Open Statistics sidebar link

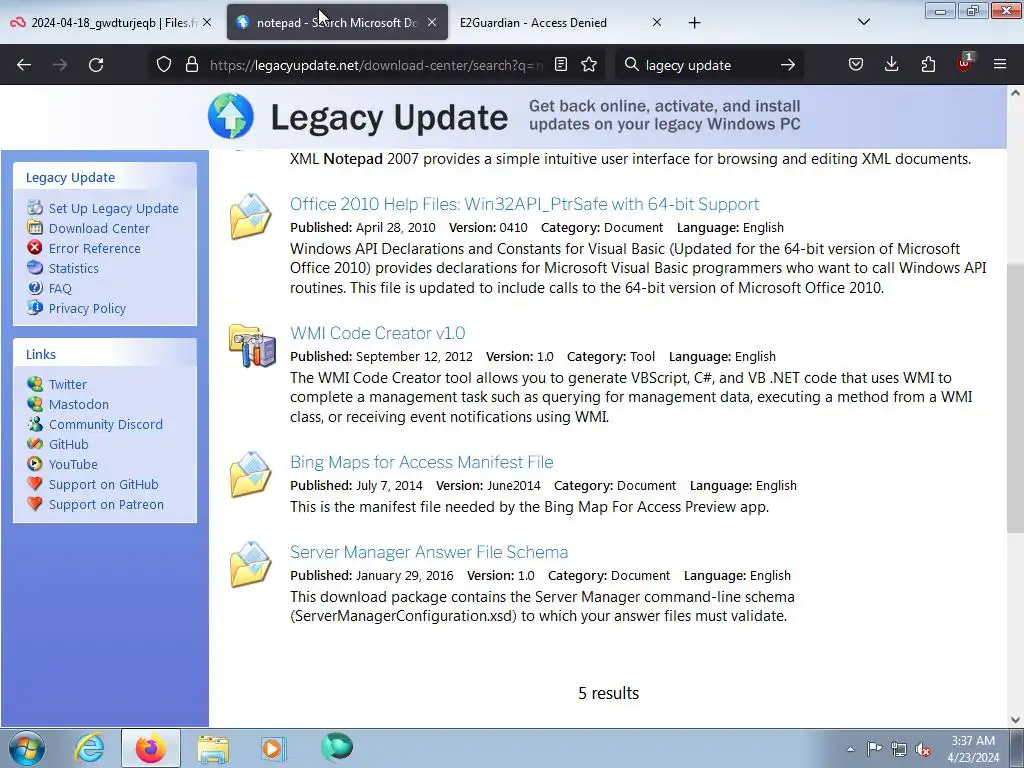pos(74,268)
